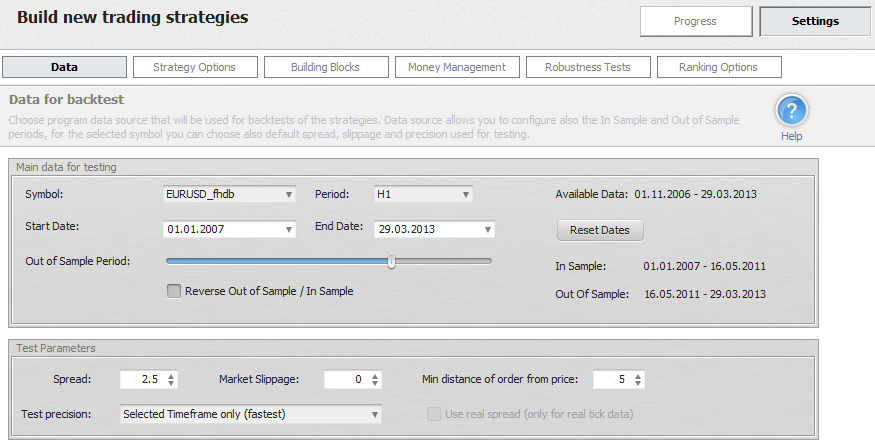Open the Ranking Options tab
Screen dimensions: 875x442
click(x=718, y=67)
